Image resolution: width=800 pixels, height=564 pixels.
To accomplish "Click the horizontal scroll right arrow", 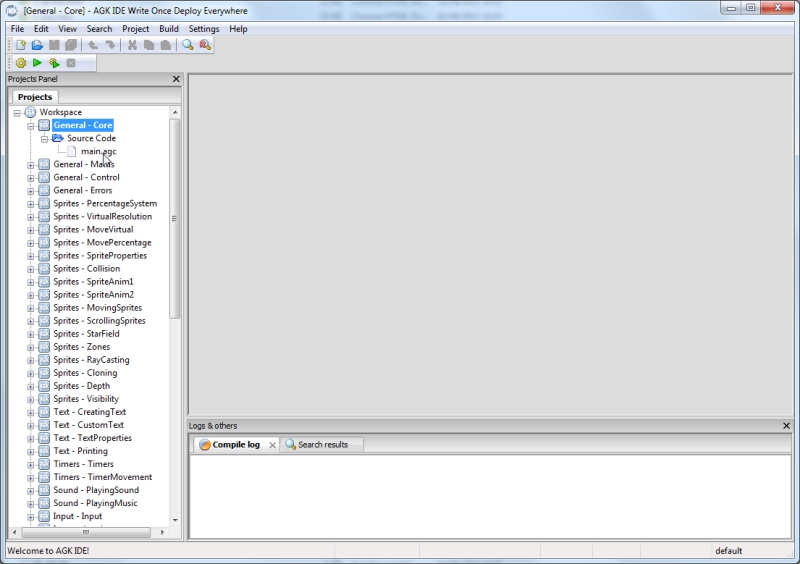I will coord(162,532).
